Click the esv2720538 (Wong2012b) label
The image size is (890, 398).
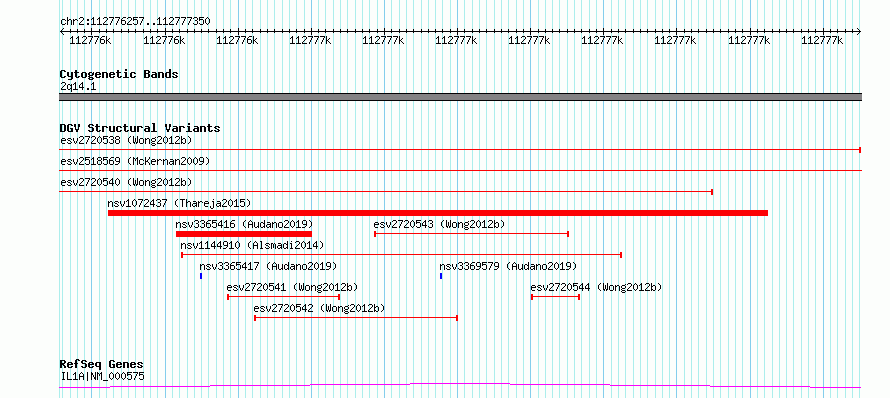[x=126, y=140]
